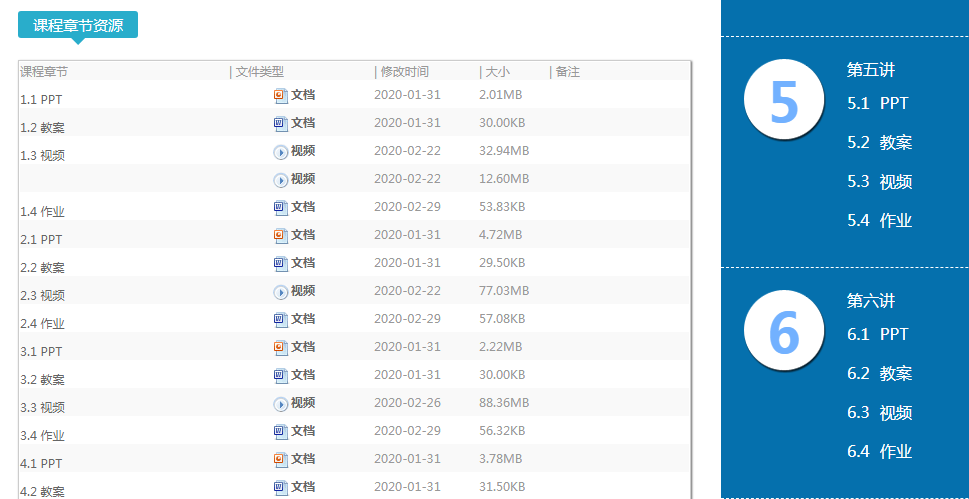The width and height of the screenshot is (969, 499).
Task: Open 5.1 PPT in the sidebar
Action: pos(877,103)
